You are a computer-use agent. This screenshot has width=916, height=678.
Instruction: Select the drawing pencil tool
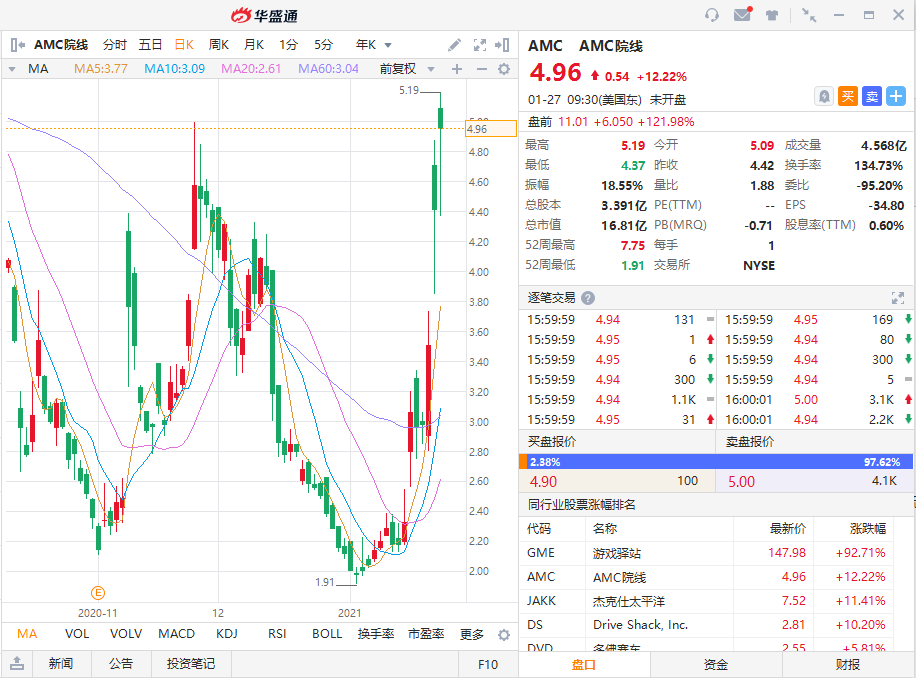(454, 45)
